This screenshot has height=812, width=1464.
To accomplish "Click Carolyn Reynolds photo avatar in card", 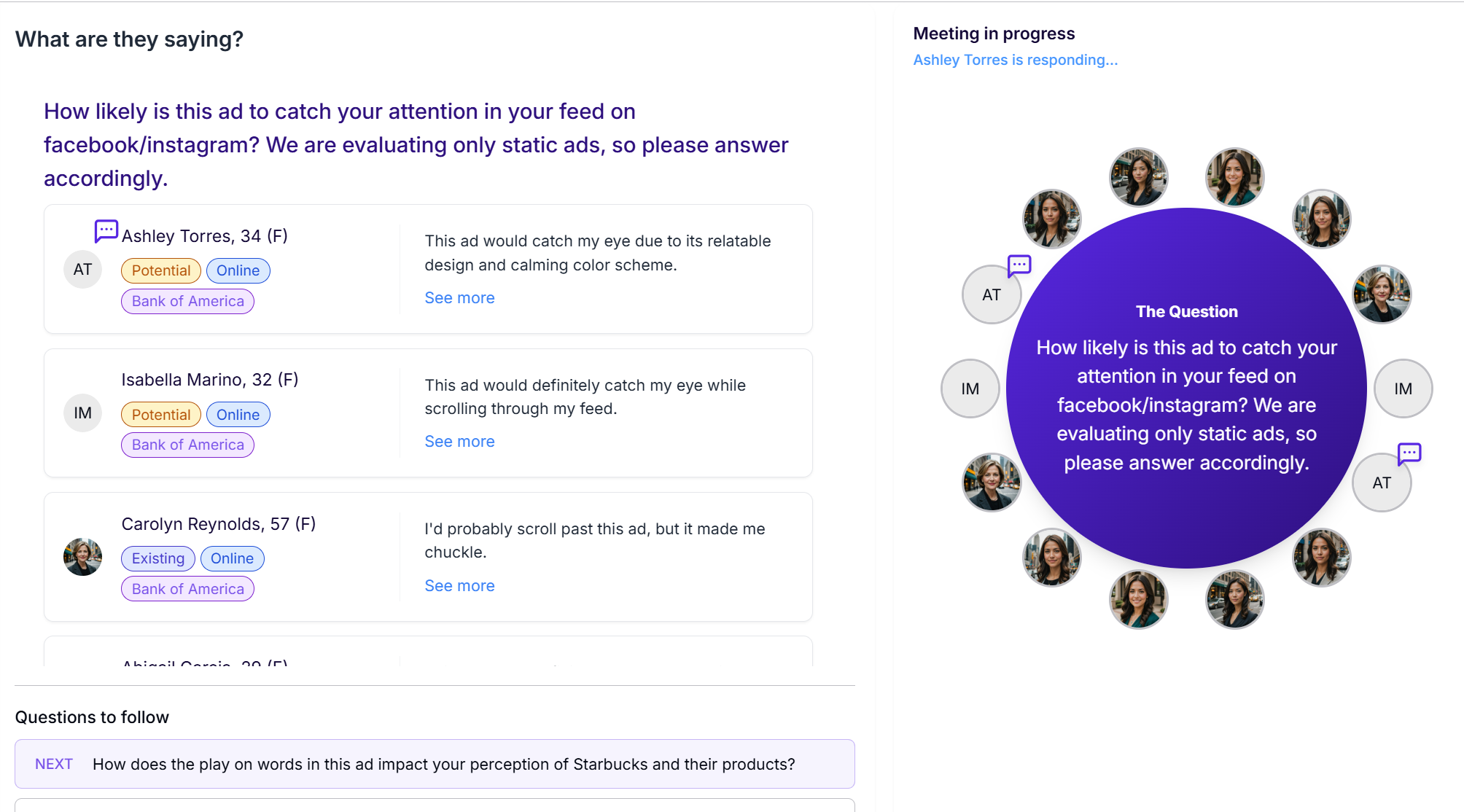I will click(83, 557).
